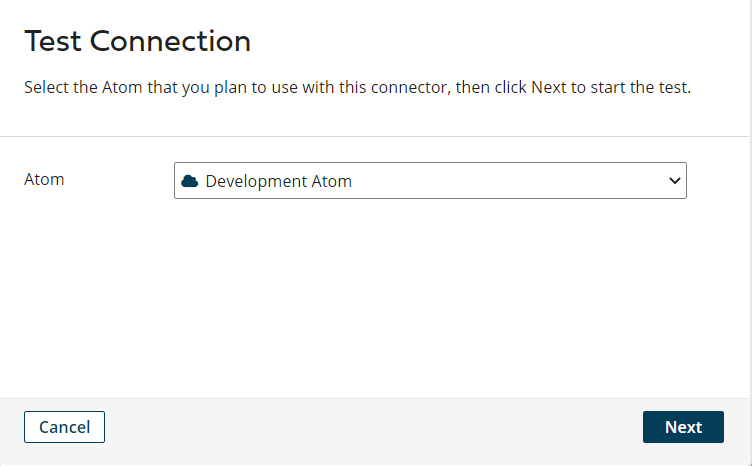Dismiss the Test Connection dialog via Cancel
Viewport: 752px width, 466px height.
64,427
